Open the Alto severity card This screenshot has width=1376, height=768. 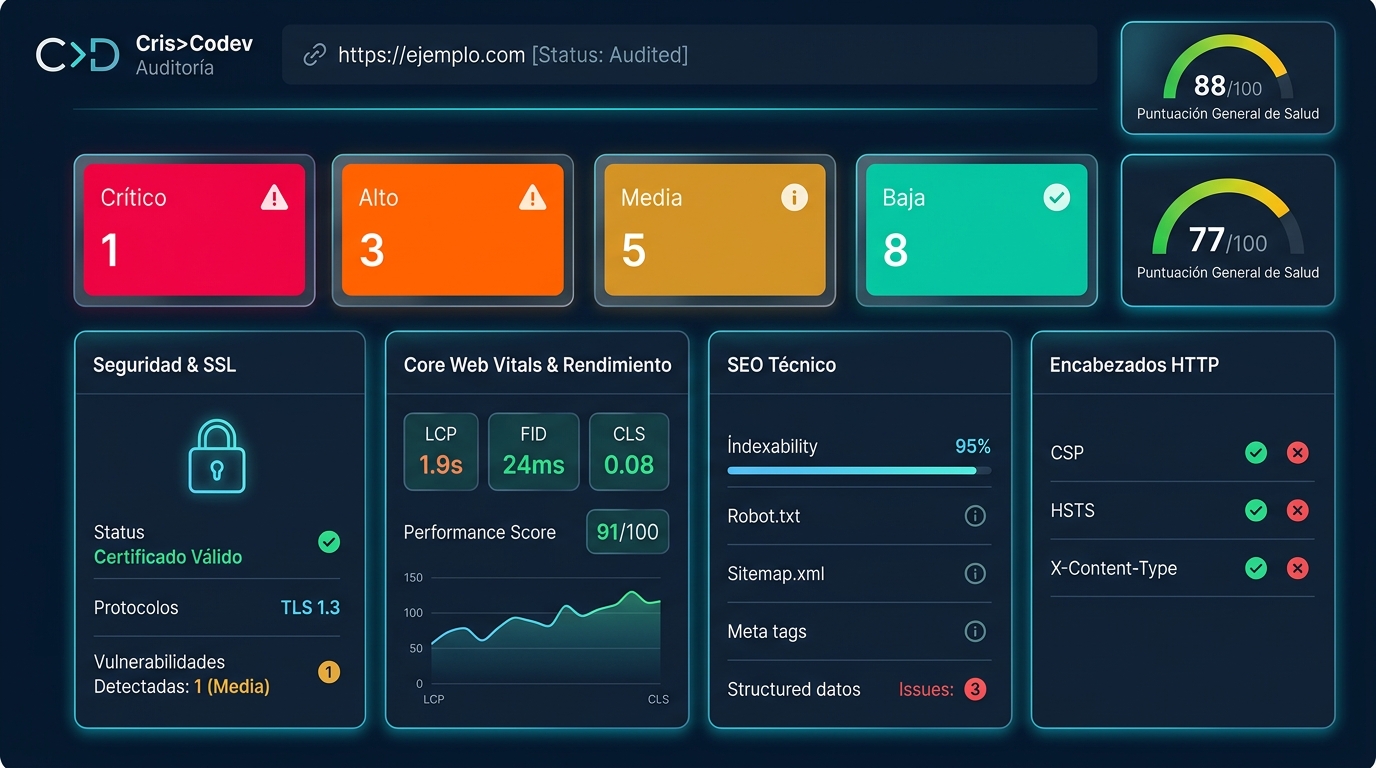pyautogui.click(x=453, y=230)
